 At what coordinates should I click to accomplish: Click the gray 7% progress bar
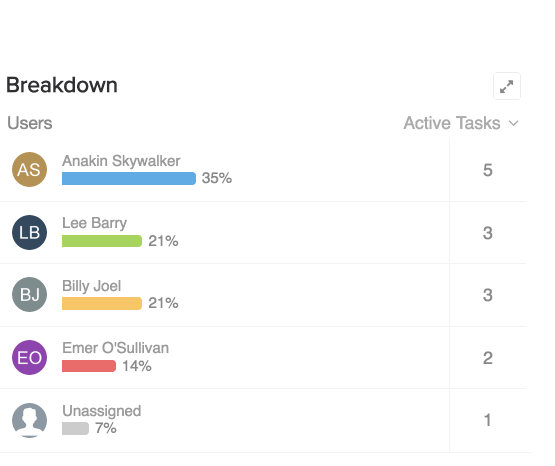(75, 428)
